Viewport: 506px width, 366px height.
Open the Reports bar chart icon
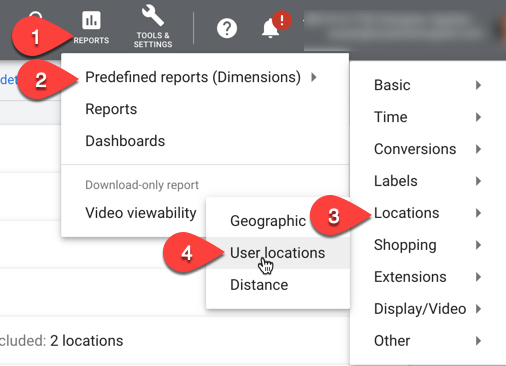pyautogui.click(x=91, y=20)
